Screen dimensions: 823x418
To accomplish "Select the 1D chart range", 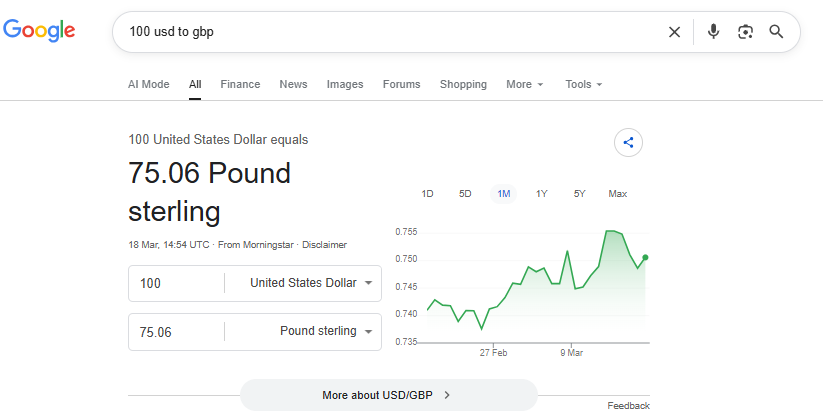I will click(427, 194).
